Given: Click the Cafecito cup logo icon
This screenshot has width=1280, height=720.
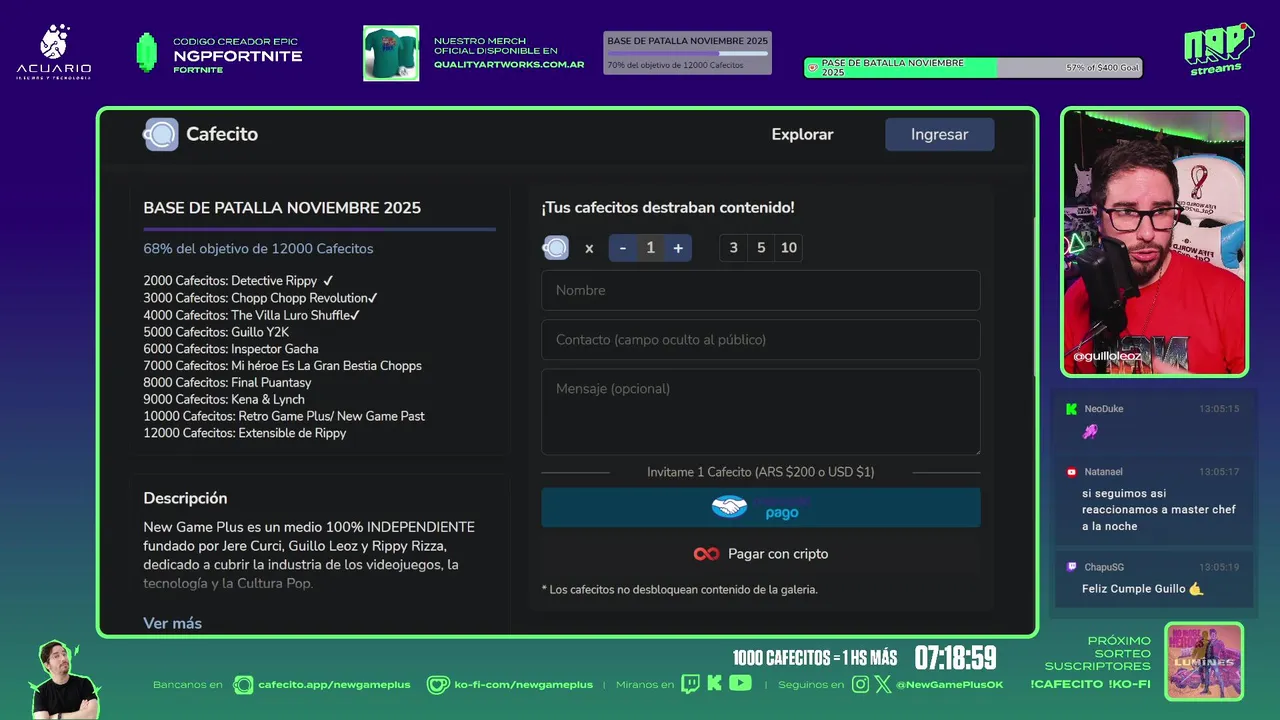Looking at the screenshot, I should 161,134.
